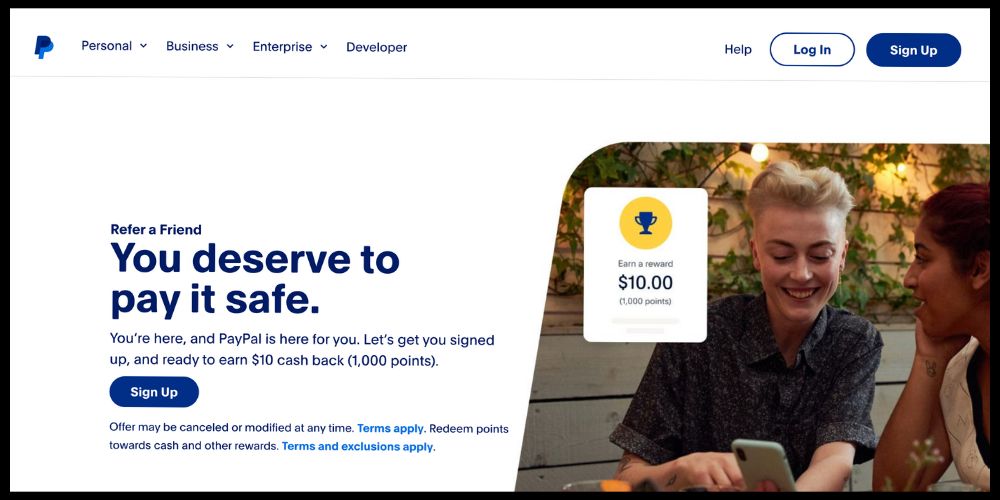
Task: Click Sign Up below the cash back text
Action: pos(154,392)
